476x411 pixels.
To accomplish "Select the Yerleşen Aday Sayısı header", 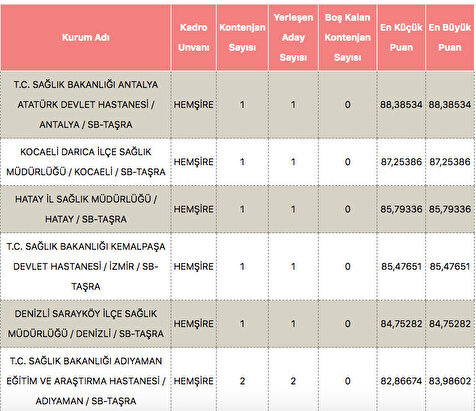I will (x=293, y=37).
